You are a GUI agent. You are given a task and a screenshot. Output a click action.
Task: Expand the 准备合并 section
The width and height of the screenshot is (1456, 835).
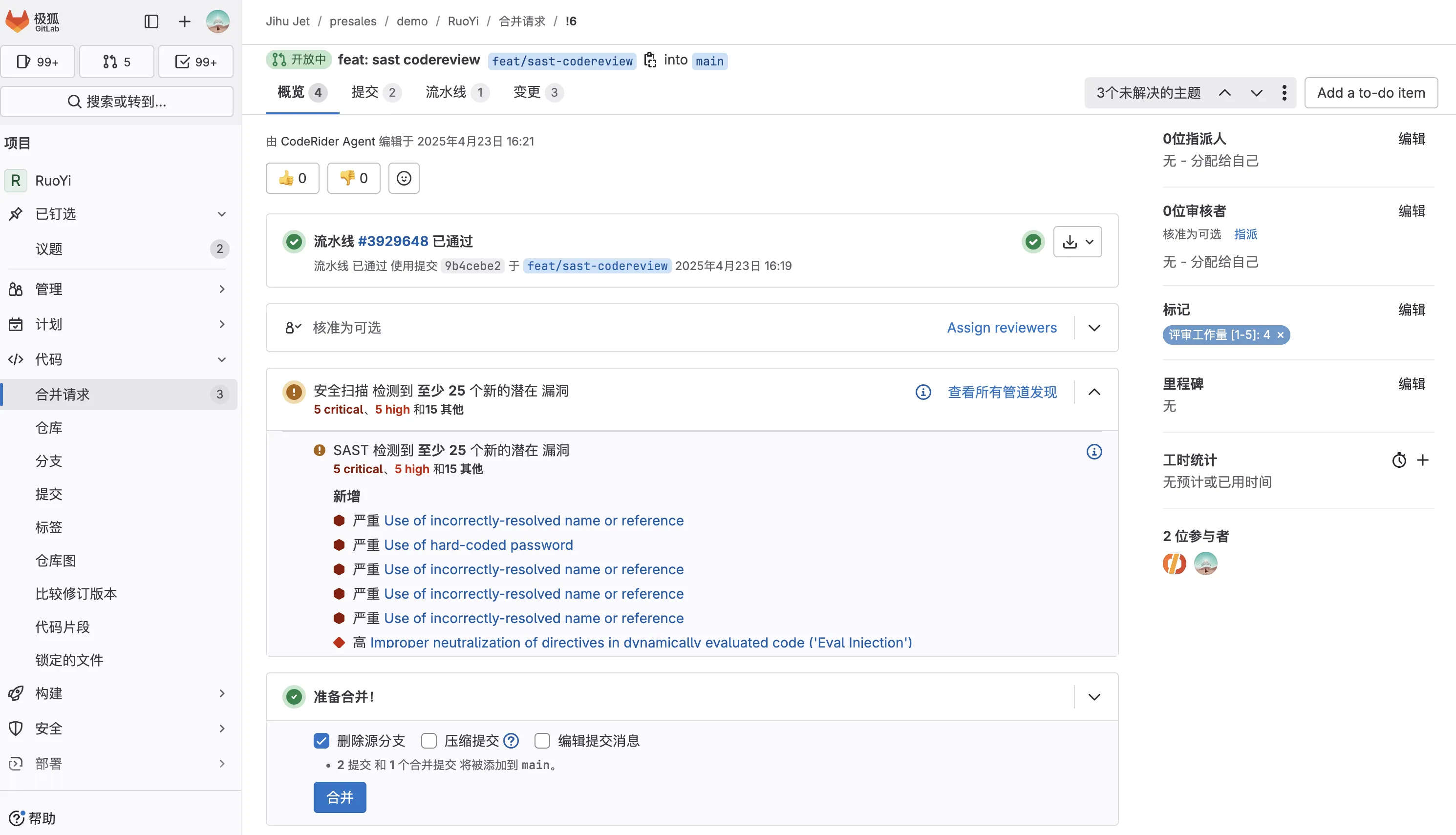[x=1094, y=697]
